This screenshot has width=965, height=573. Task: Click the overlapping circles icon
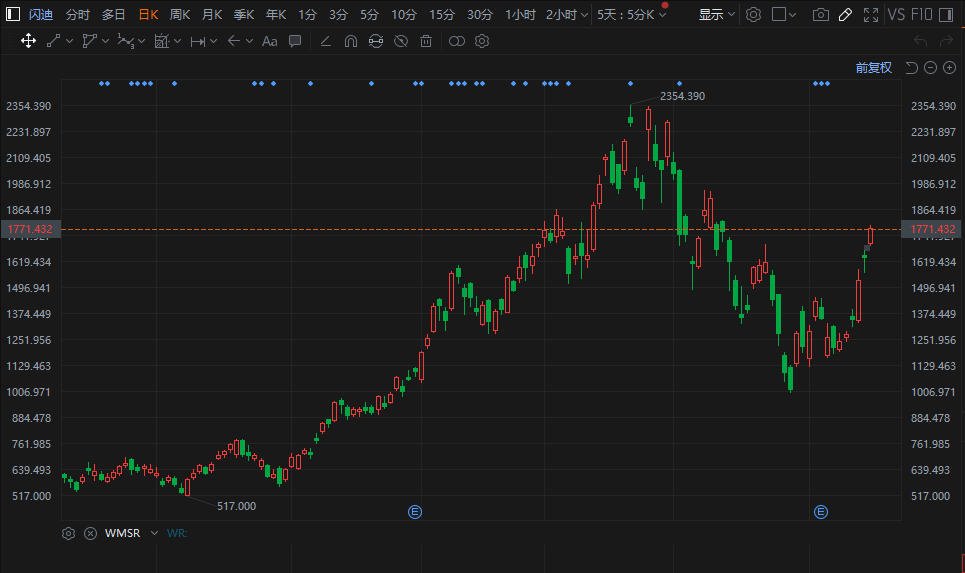pyautogui.click(x=457, y=41)
